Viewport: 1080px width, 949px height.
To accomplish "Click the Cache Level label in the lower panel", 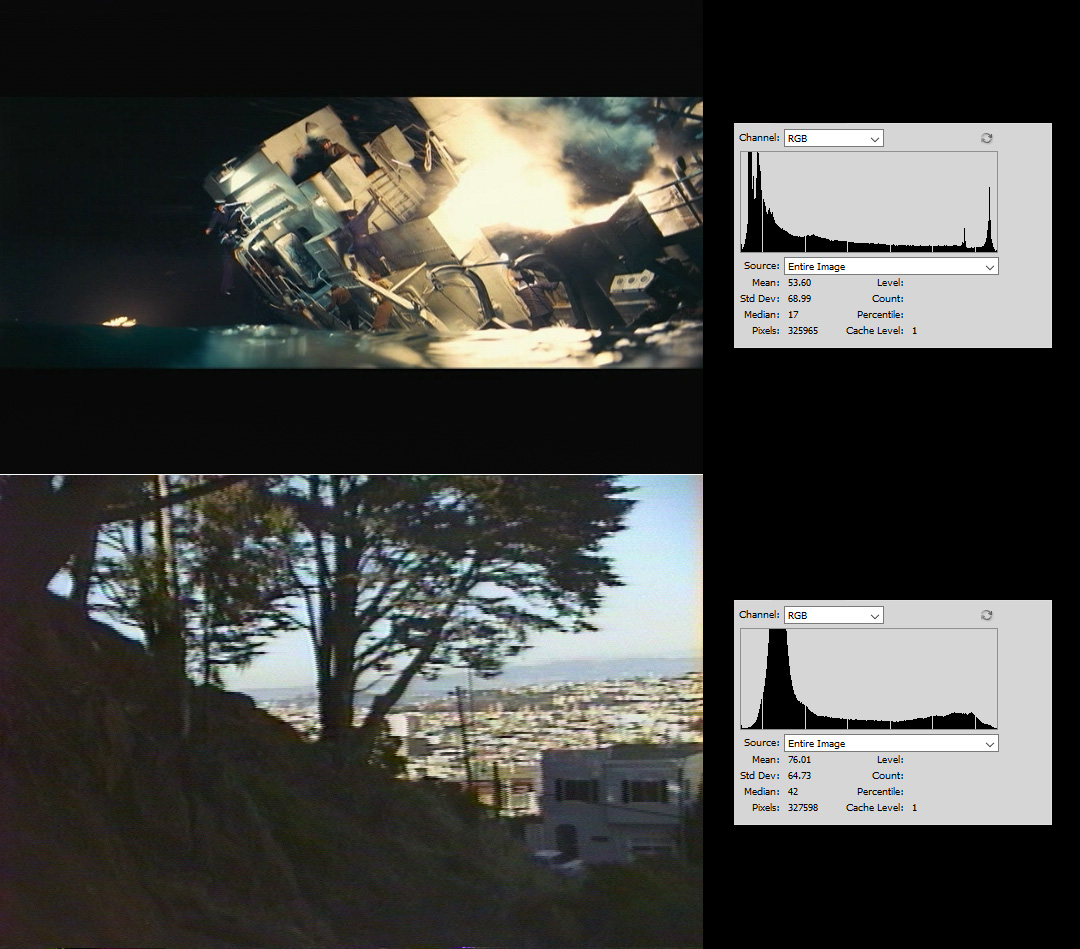I will click(875, 808).
